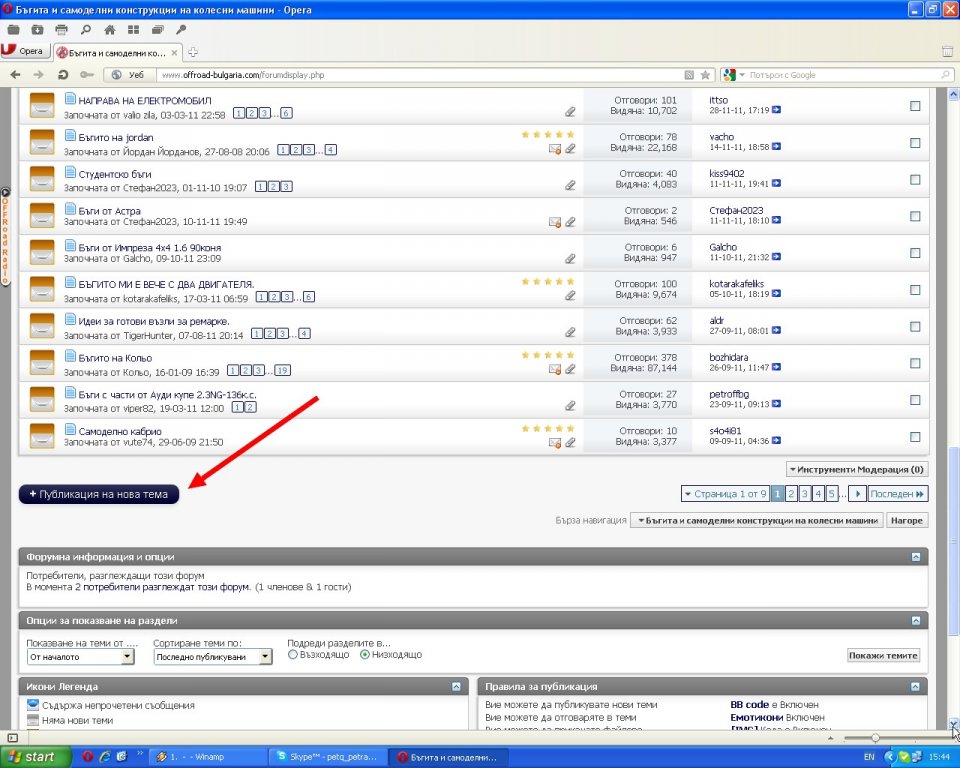Open the Страница 1 от 9 dropdown
This screenshot has height=768, width=960.
[x=725, y=494]
